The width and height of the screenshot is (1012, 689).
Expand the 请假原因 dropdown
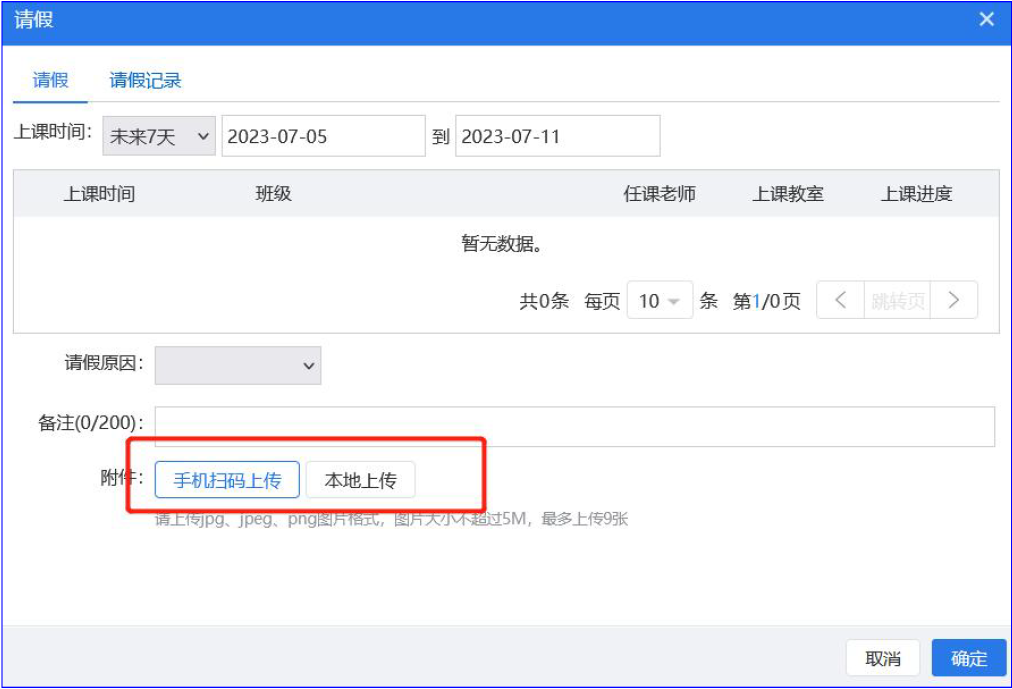[238, 365]
